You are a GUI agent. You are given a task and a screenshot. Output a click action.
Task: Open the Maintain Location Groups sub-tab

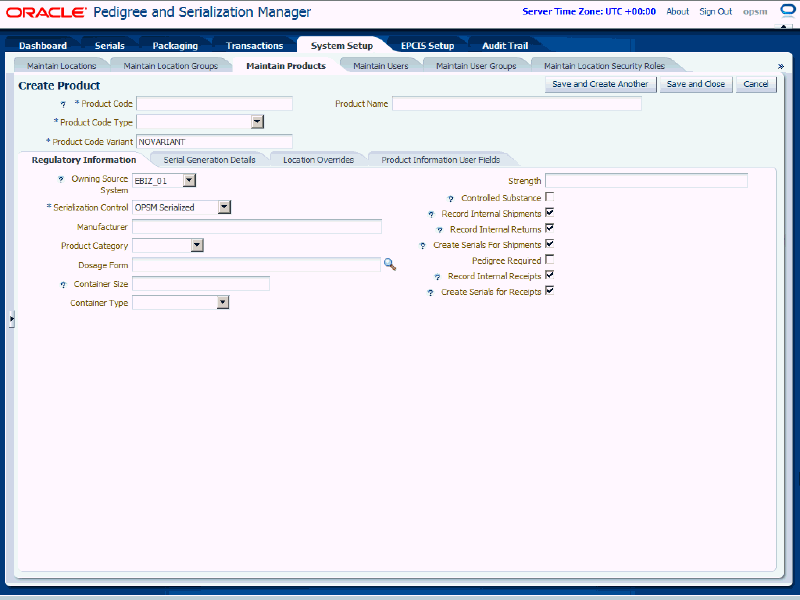click(x=170, y=66)
